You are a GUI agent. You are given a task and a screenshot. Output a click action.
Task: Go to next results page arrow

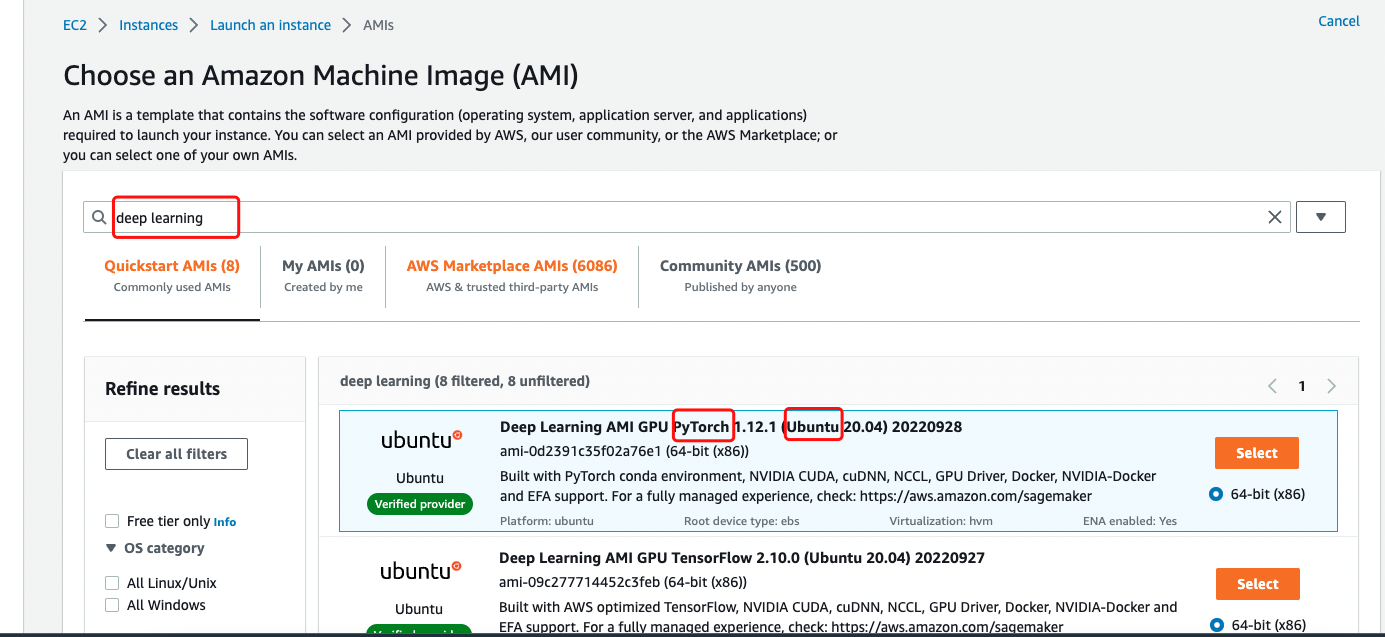(x=1331, y=386)
